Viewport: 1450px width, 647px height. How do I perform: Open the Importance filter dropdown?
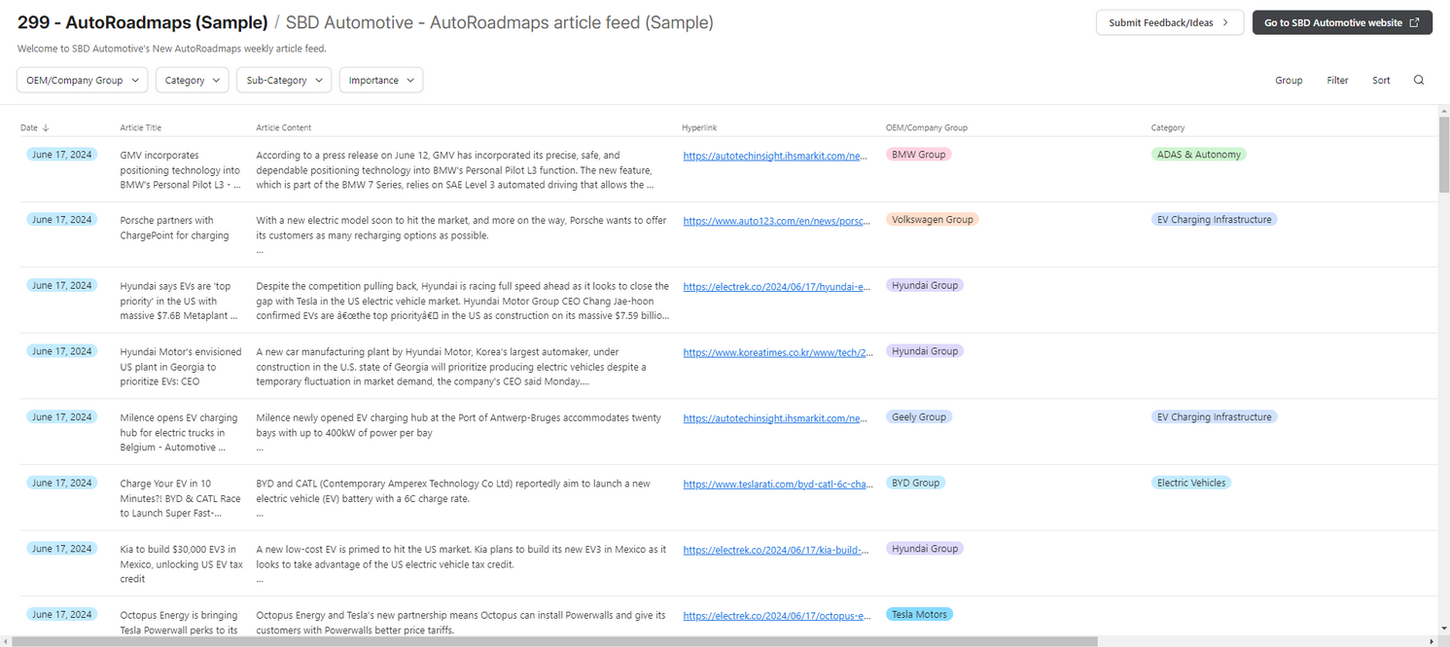[x=381, y=80]
